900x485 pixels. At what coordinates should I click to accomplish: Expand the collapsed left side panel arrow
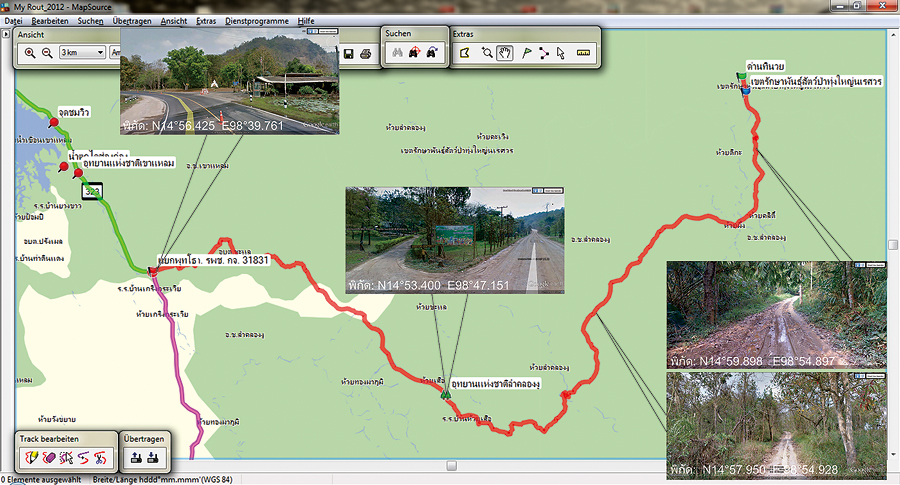click(6, 33)
